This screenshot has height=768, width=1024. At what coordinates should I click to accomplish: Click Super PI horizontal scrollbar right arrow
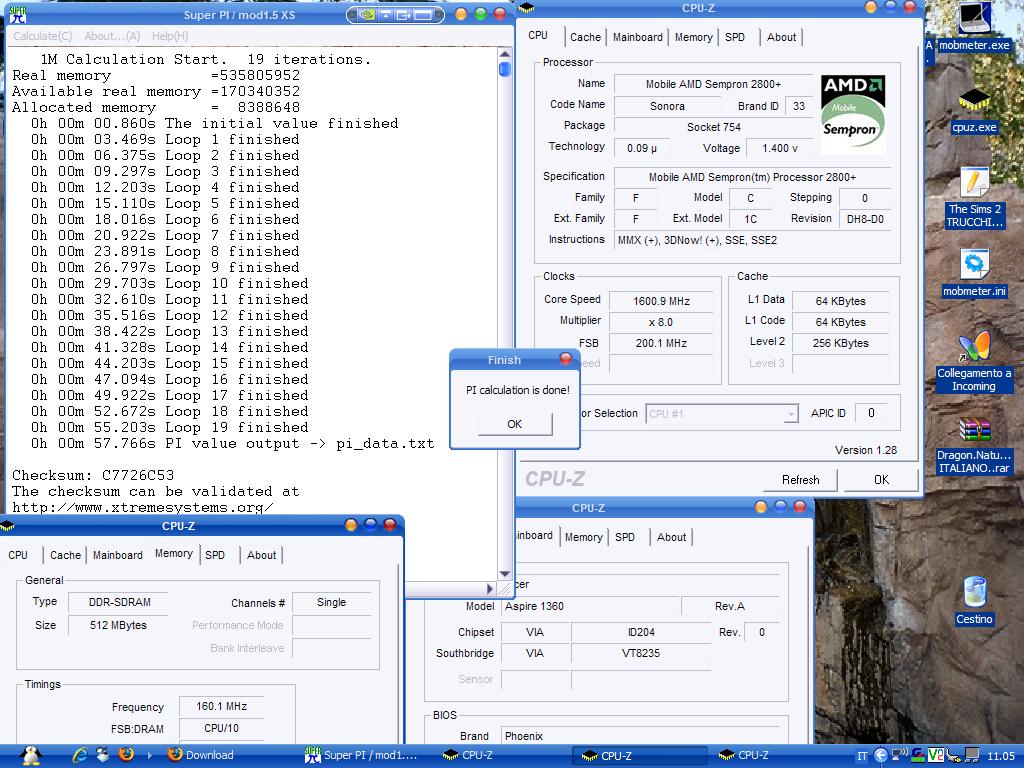(490, 588)
